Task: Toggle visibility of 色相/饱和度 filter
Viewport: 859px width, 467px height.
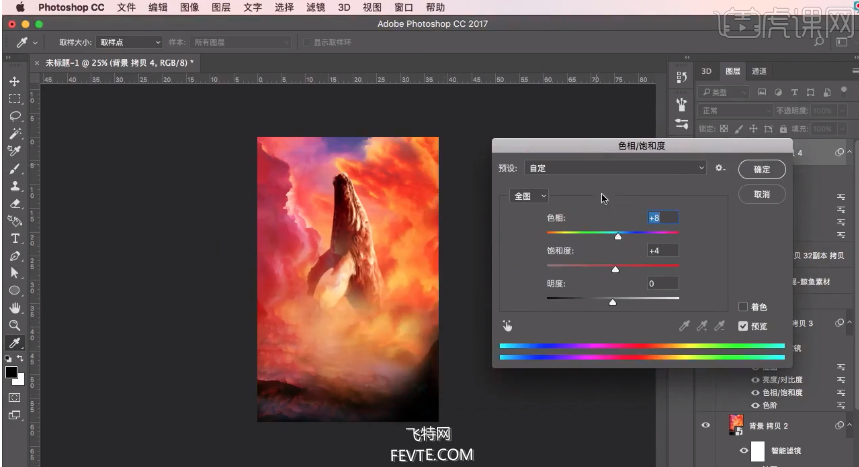Action: [755, 392]
